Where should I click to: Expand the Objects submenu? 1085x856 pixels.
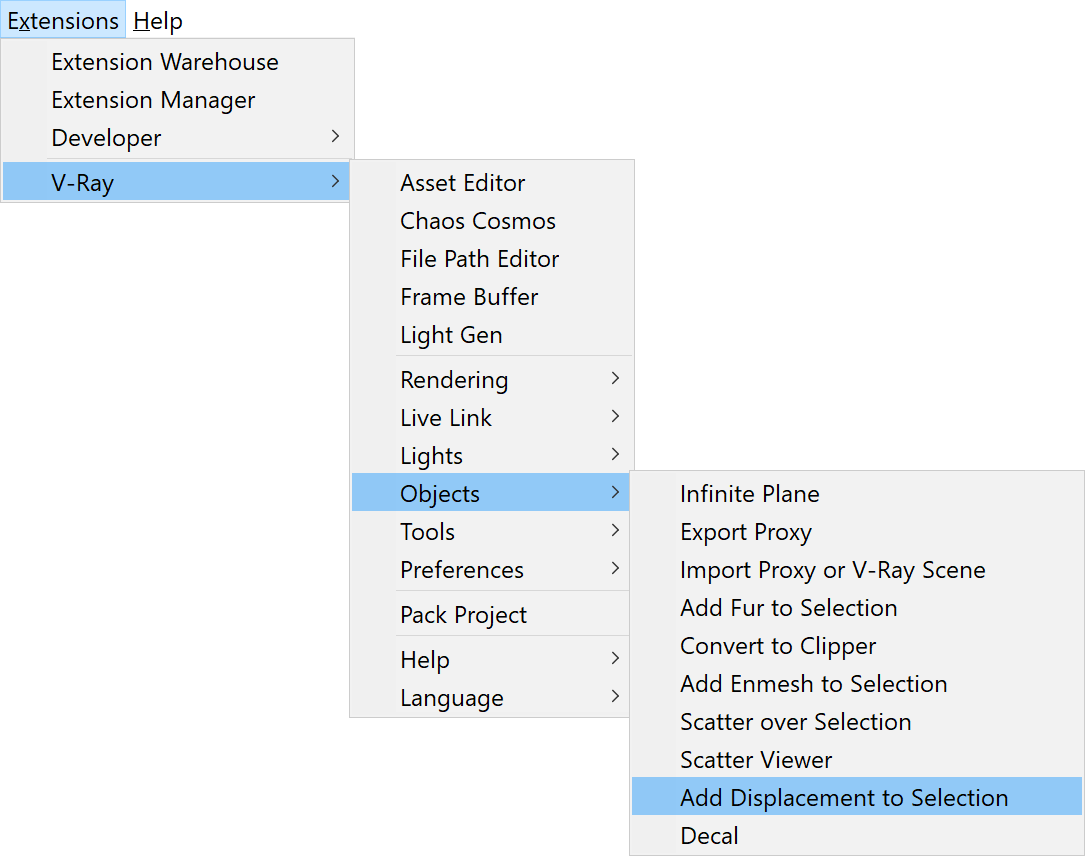[x=491, y=493]
